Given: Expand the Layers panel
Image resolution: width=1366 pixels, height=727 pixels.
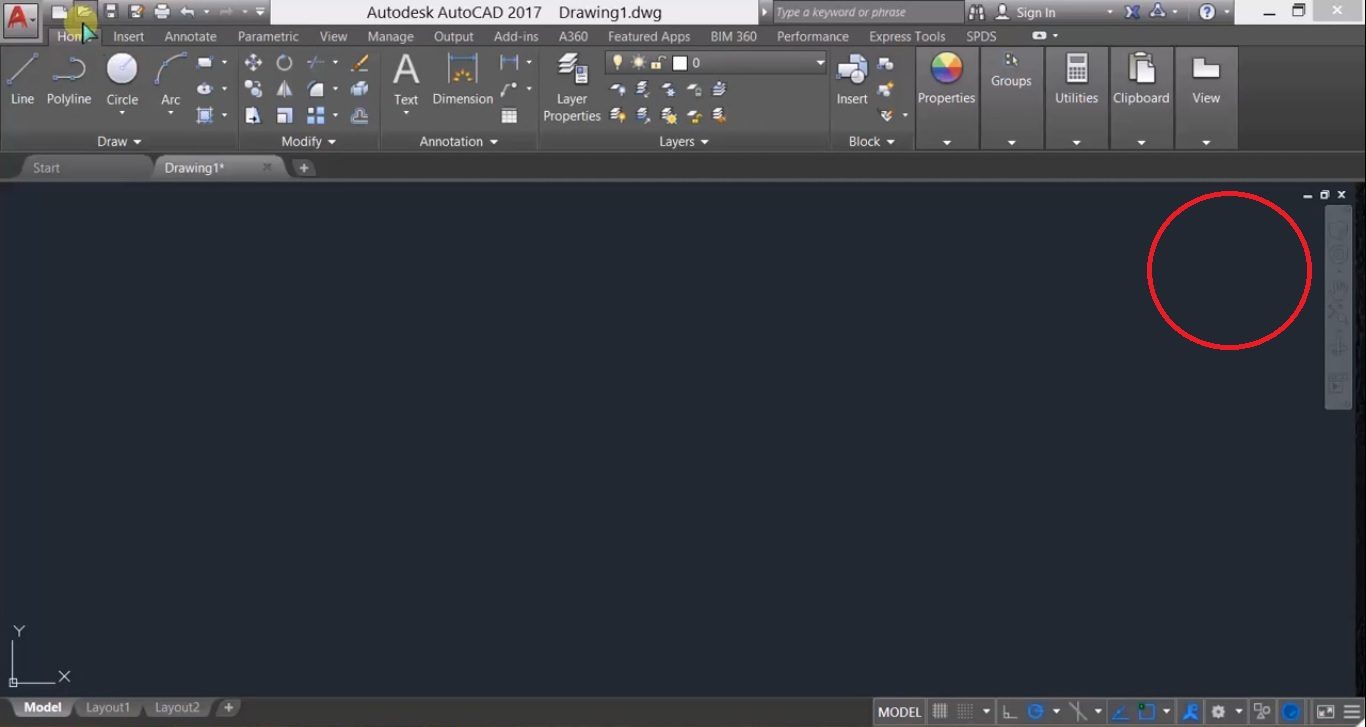Looking at the screenshot, I should click(684, 142).
